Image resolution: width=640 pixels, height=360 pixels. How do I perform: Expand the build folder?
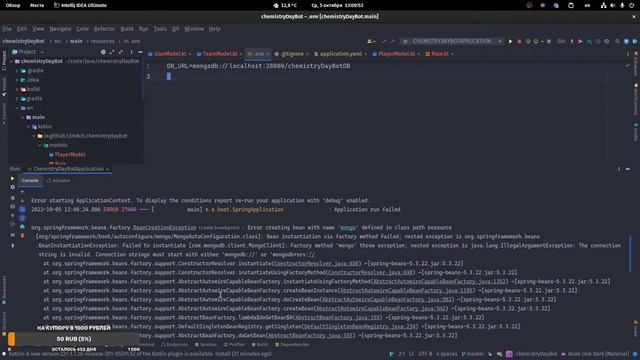(18, 89)
